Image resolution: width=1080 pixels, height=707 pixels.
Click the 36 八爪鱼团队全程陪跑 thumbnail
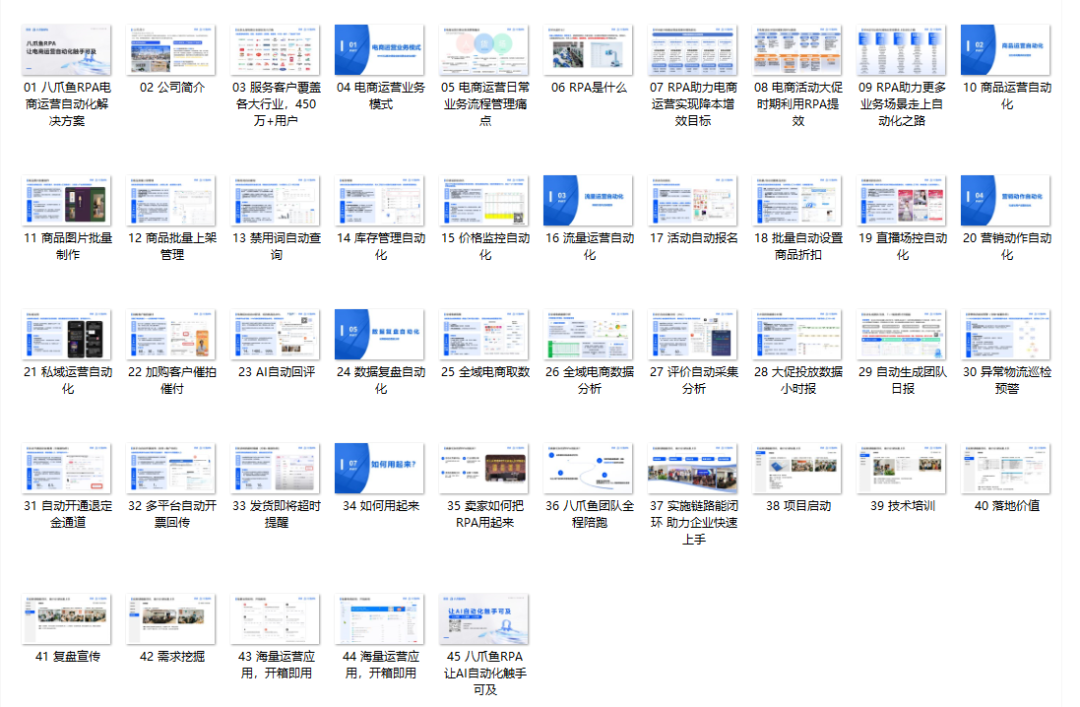pyautogui.click(x=588, y=469)
